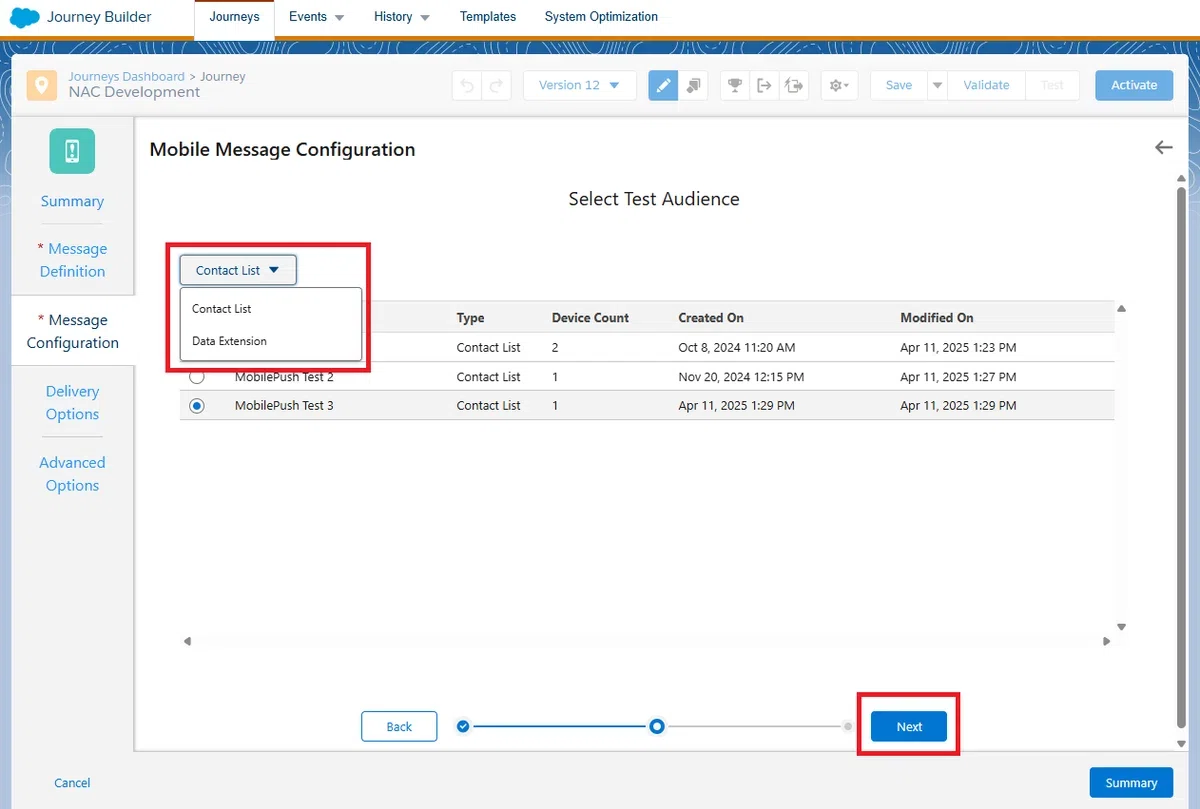The image size is (1200, 809).
Task: Expand the History menu arrow
Action: (425, 18)
